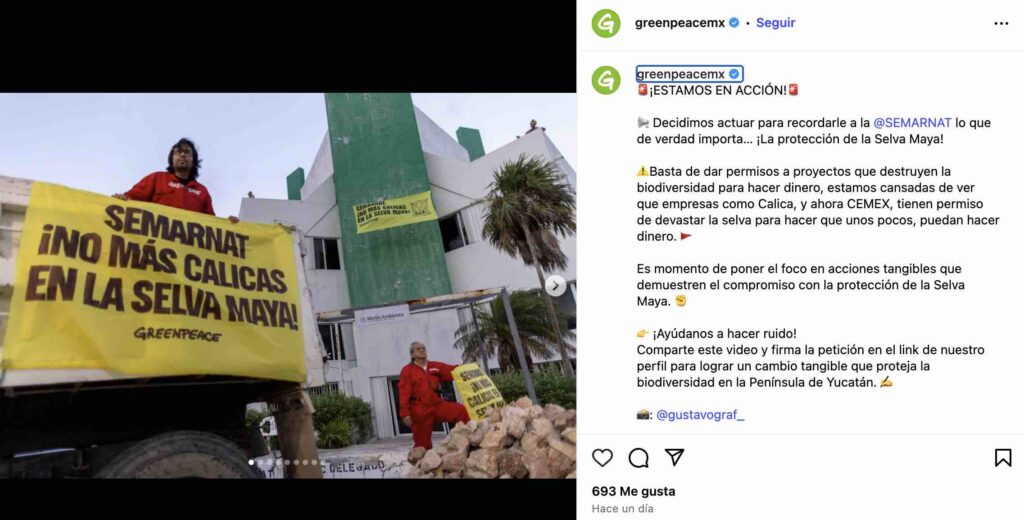Like the post with the heart icon
This screenshot has width=1024, height=520.
click(x=602, y=458)
